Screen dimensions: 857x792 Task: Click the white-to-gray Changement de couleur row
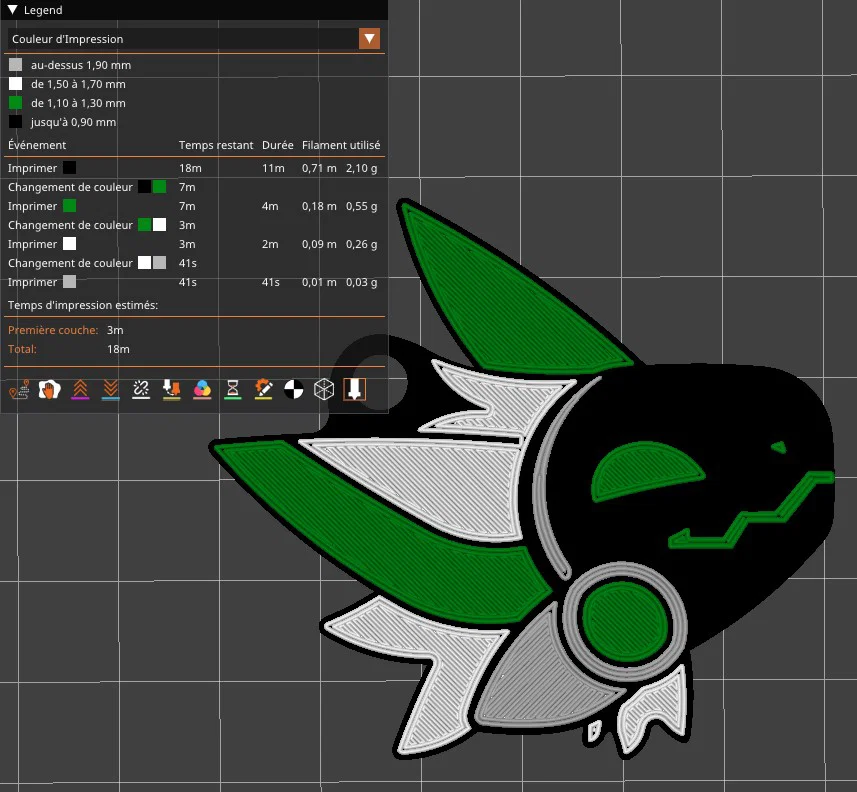(194, 263)
